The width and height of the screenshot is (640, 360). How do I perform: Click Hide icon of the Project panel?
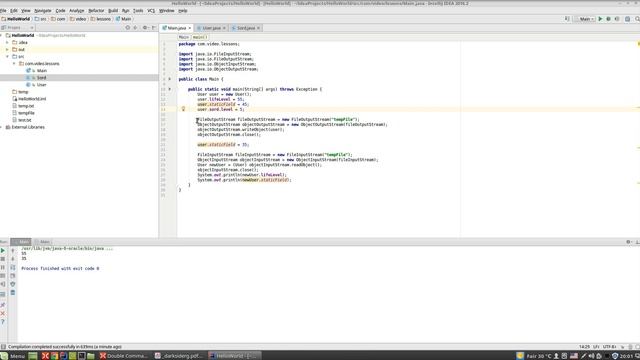(154, 28)
